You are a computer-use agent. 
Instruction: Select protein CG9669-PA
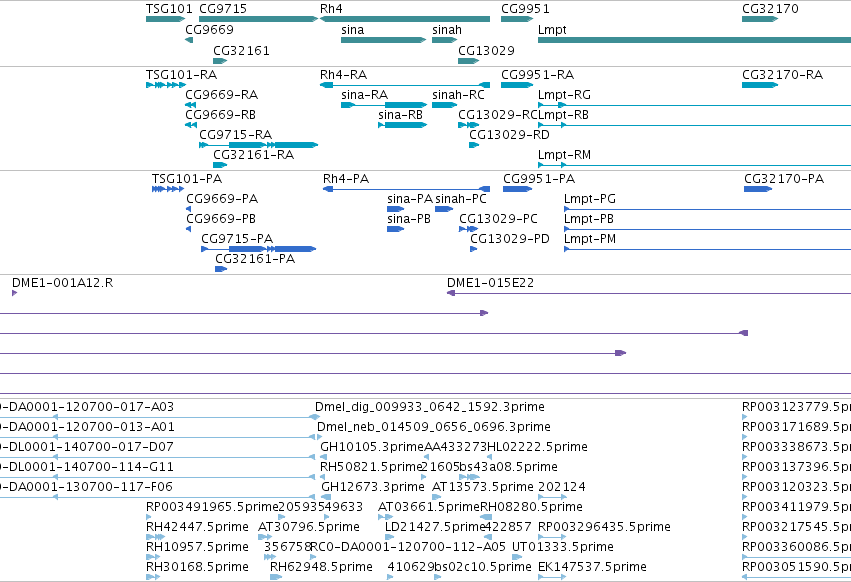[222, 199]
